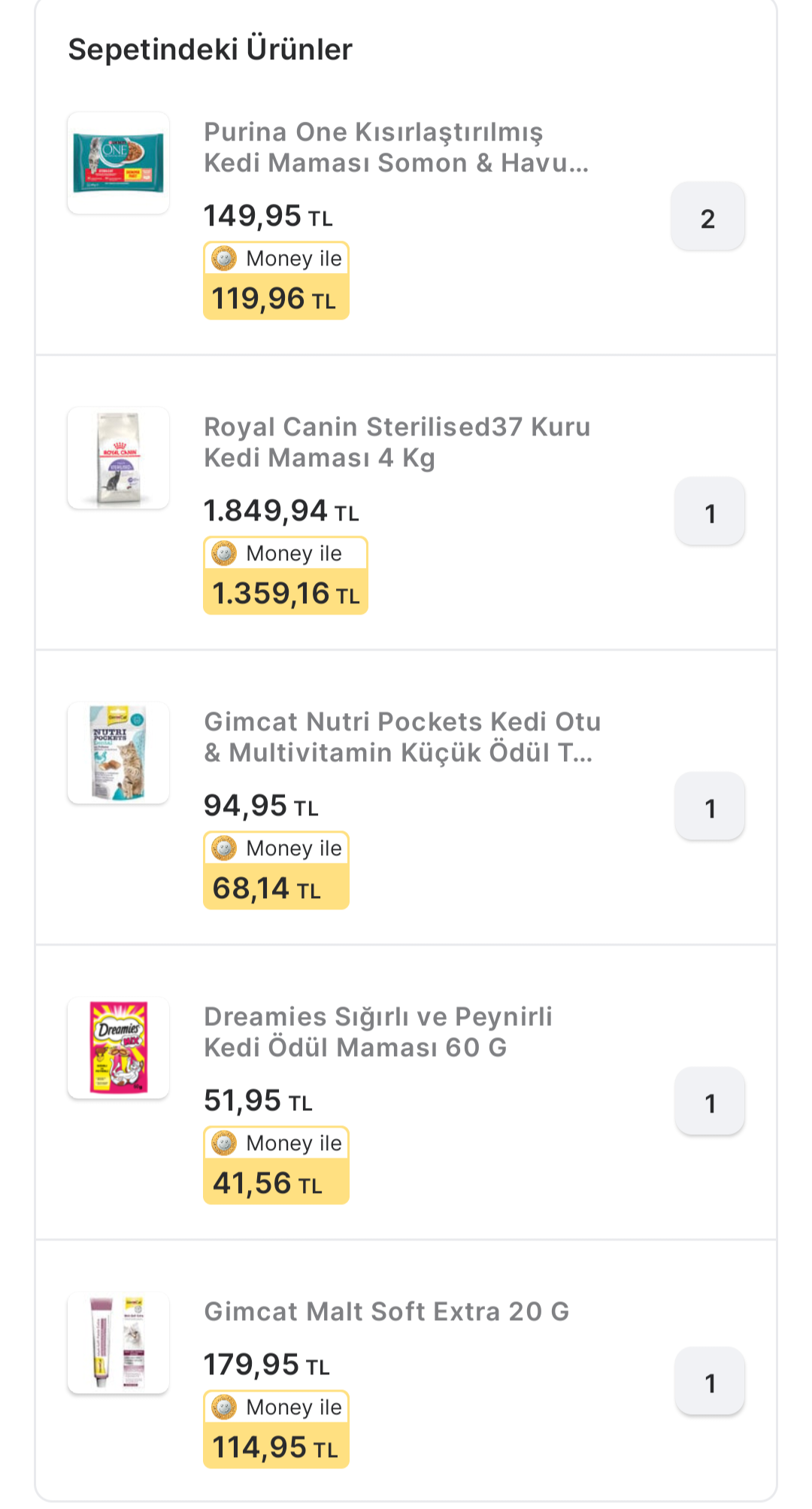Open the Dreamies Sığırlı ve Peynirli title

click(x=378, y=1032)
